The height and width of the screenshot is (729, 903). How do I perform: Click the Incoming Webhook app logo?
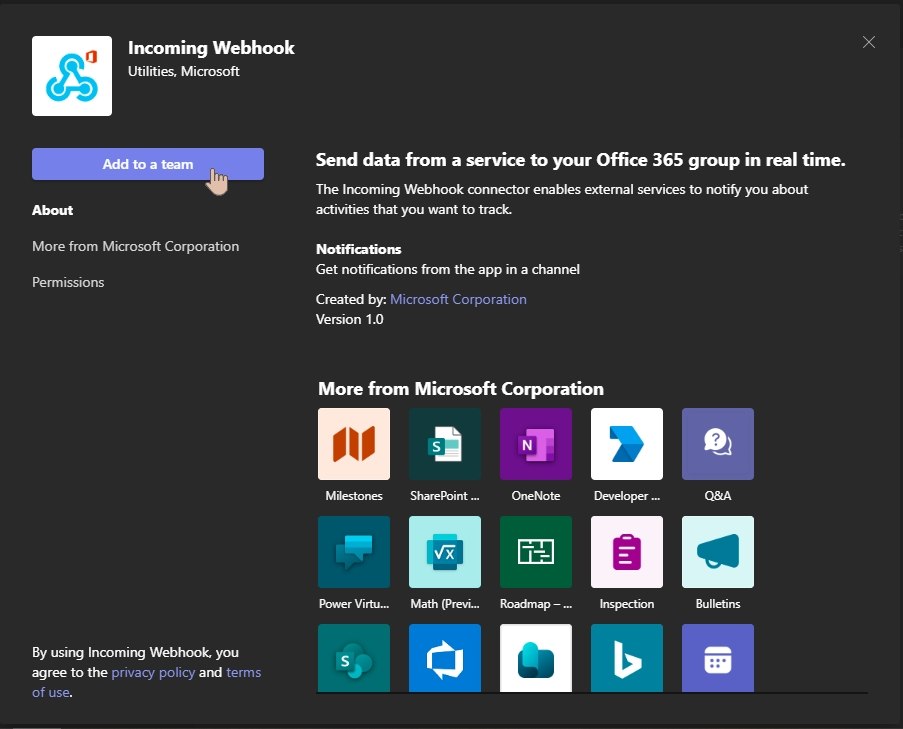click(x=72, y=76)
